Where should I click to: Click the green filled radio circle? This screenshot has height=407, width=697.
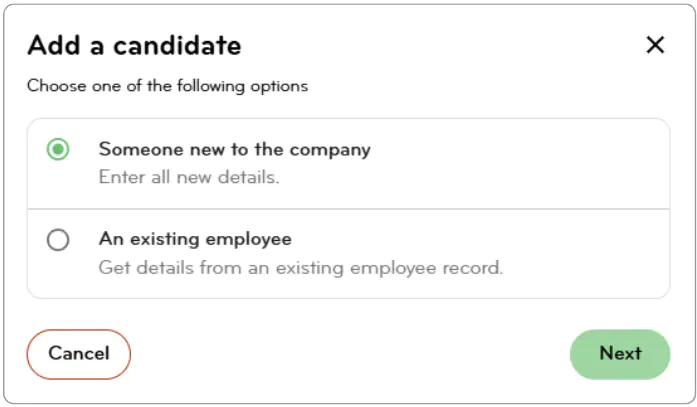pyautogui.click(x=58, y=150)
